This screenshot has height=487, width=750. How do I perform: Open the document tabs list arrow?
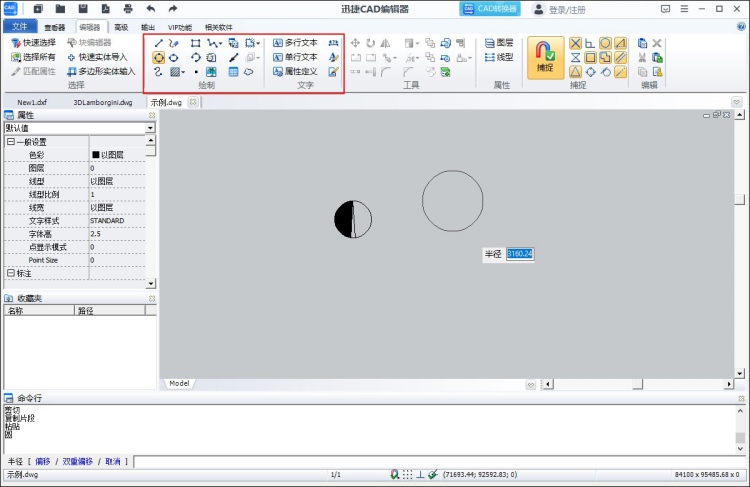[x=736, y=102]
